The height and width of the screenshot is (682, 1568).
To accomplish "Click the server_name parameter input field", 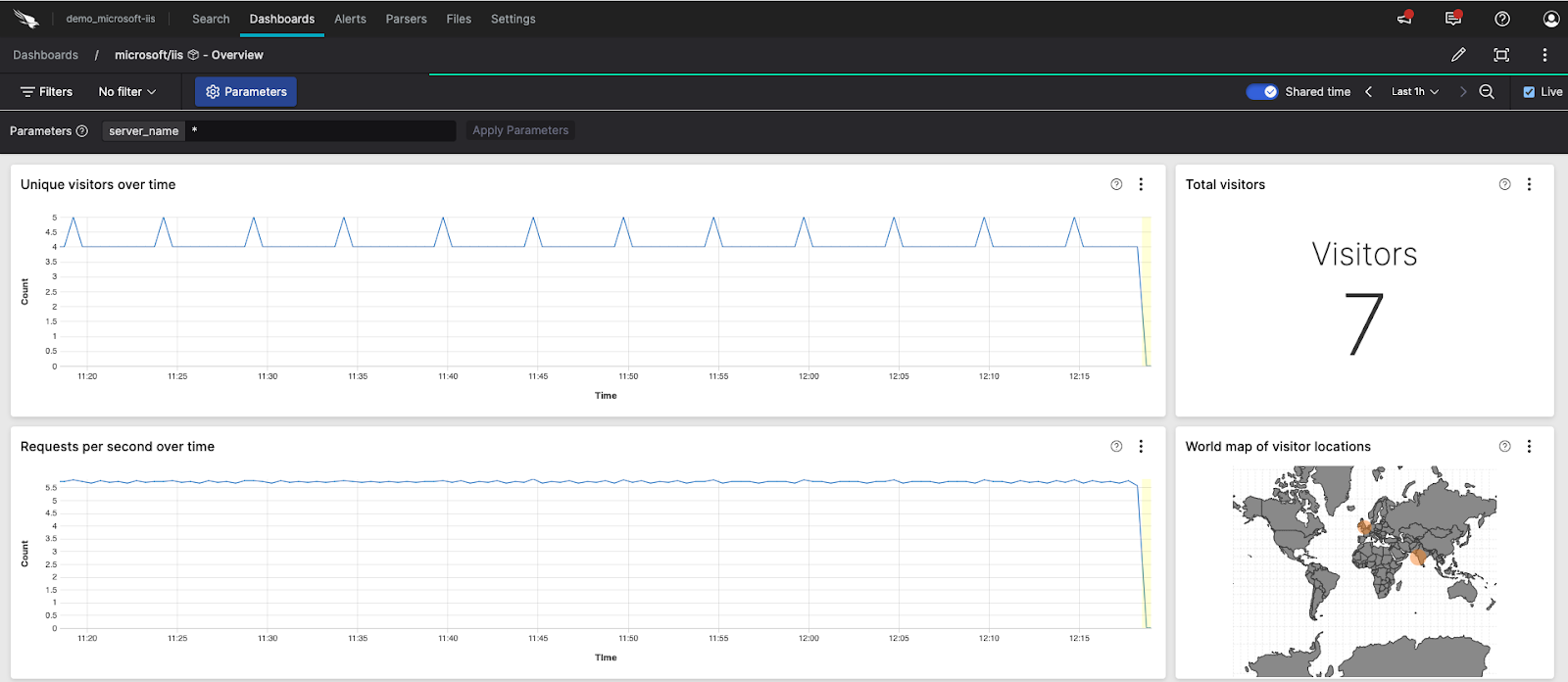I will (x=319, y=130).
